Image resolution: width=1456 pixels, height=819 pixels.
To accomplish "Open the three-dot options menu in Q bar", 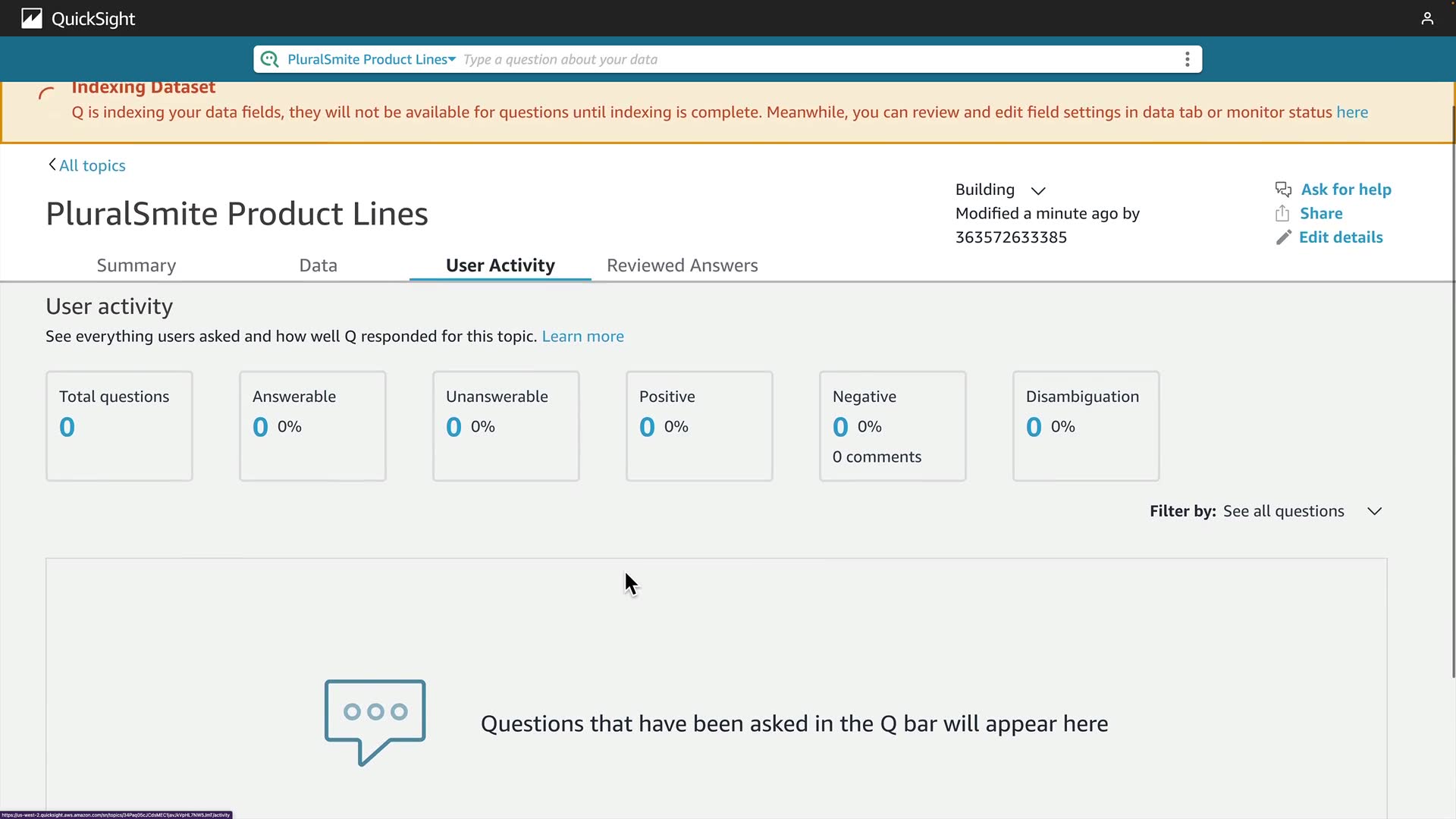I will 1187,59.
